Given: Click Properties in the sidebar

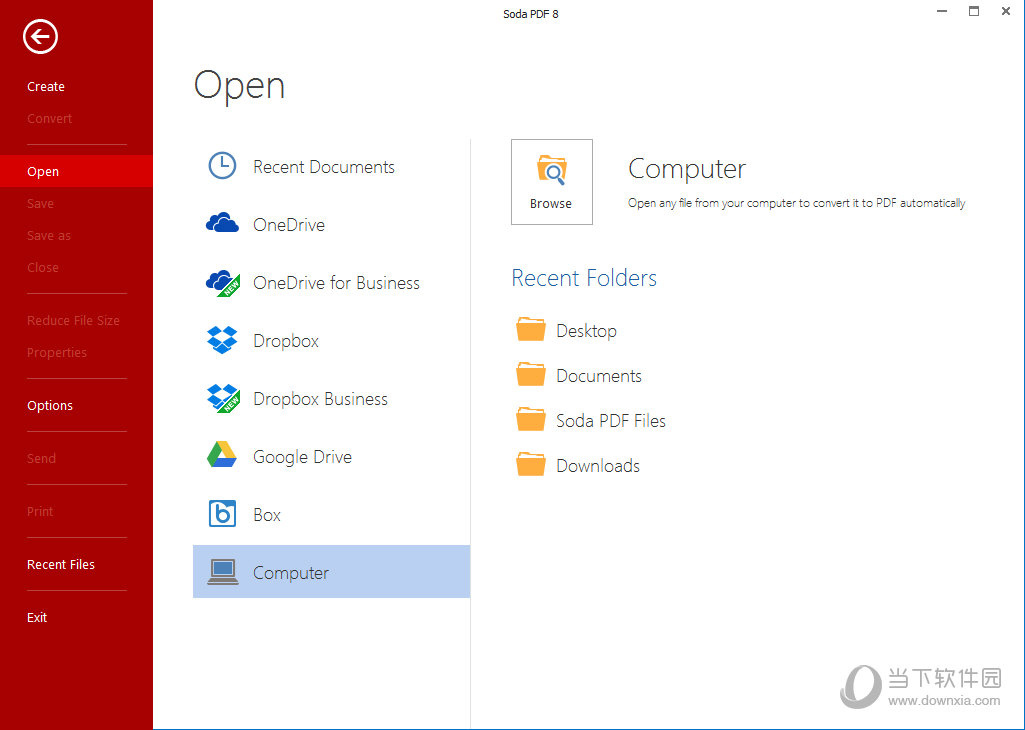Looking at the screenshot, I should (x=57, y=352).
